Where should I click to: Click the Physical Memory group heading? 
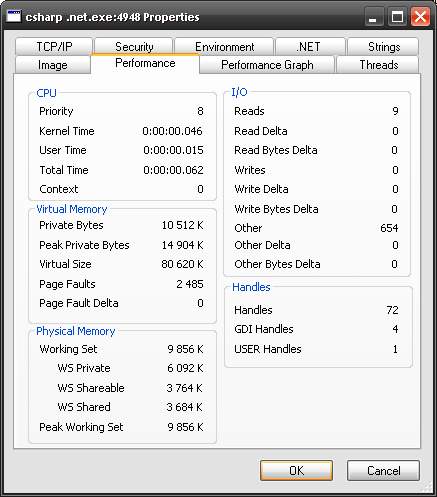76,331
